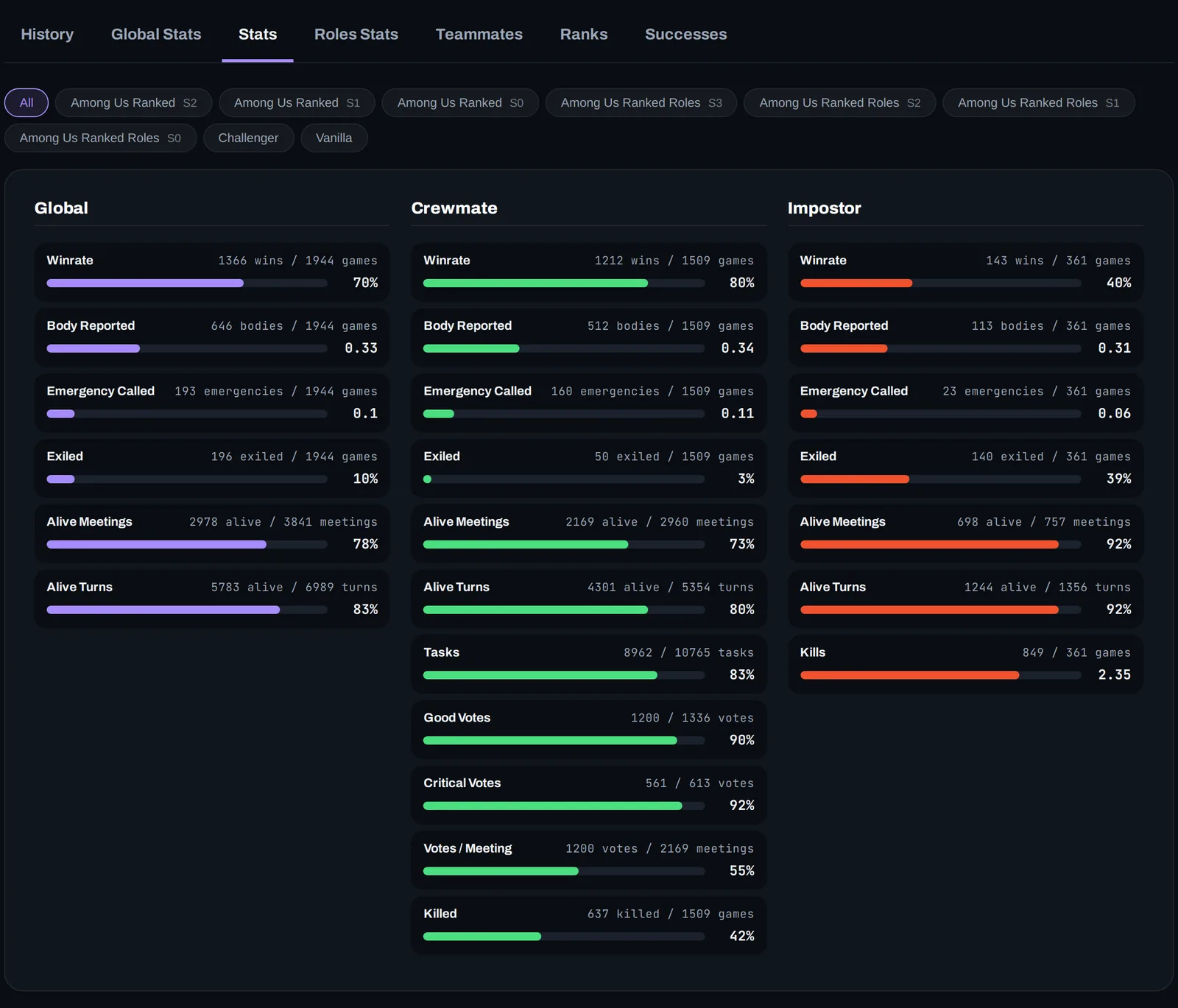Click "698 alive / 757 meetings" text

1044,522
